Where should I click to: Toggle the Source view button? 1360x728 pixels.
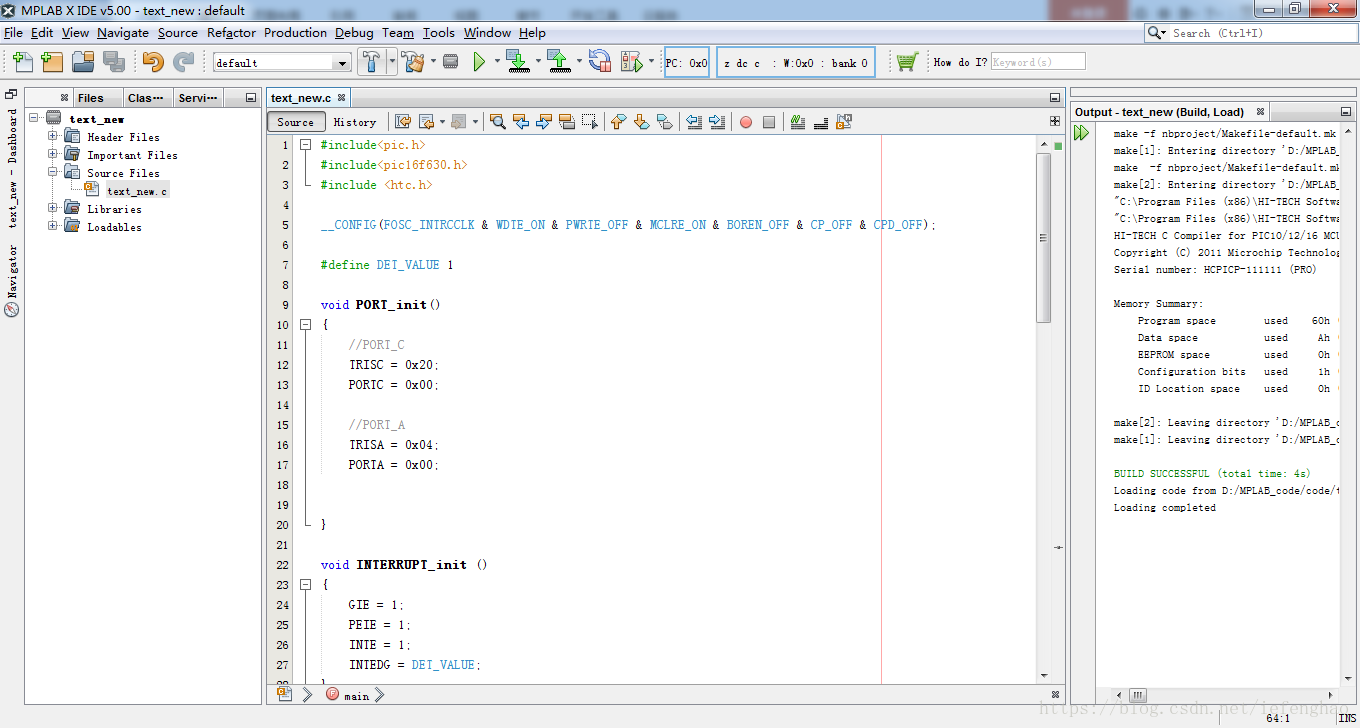[295, 122]
